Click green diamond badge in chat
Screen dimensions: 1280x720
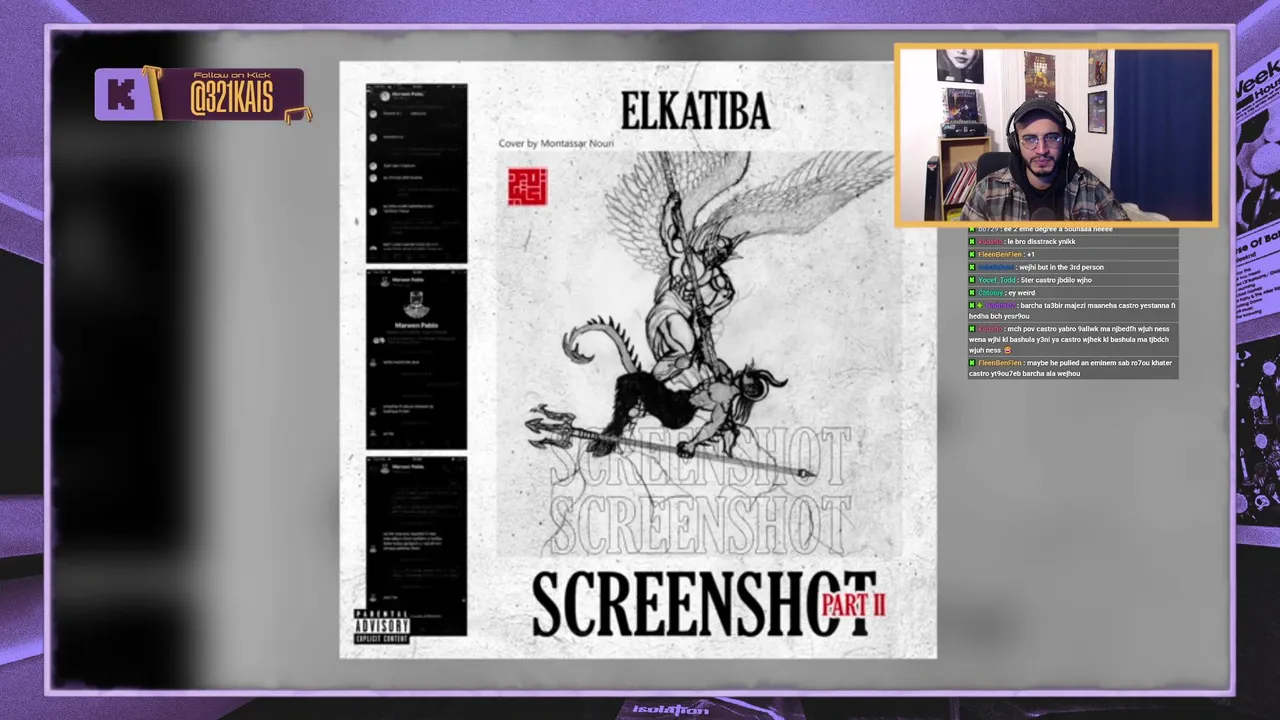981,306
